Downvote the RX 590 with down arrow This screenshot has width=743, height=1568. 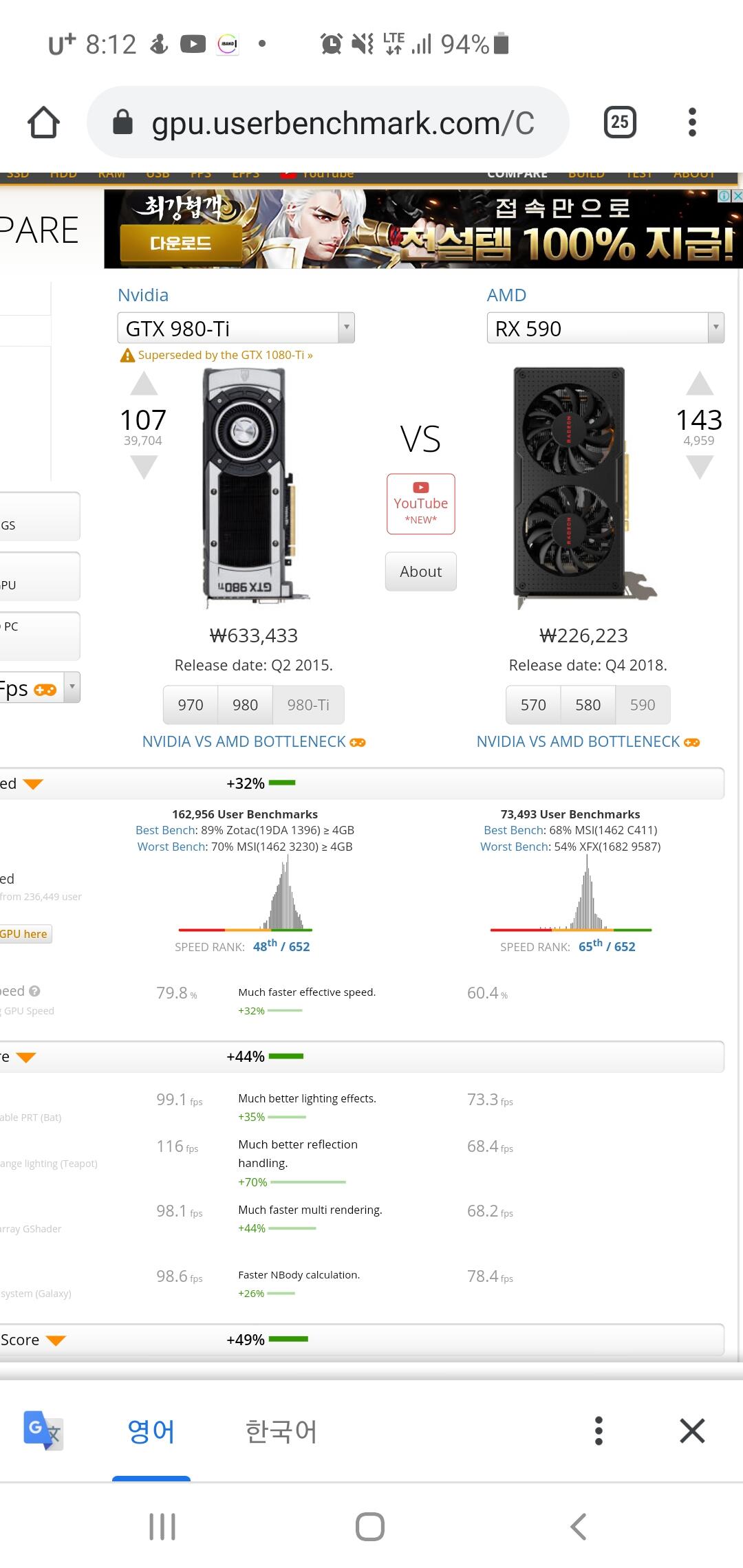(700, 468)
